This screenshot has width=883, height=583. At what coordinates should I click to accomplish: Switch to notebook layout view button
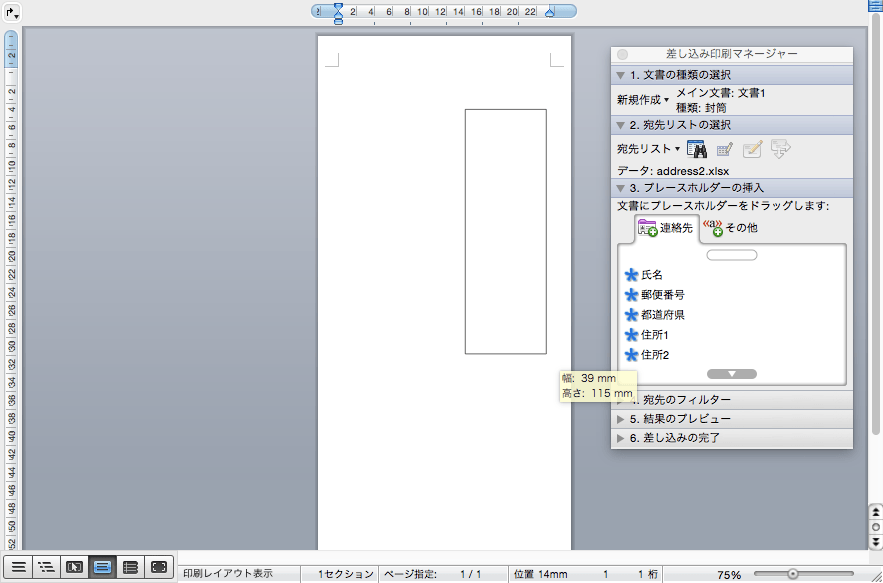(131, 567)
